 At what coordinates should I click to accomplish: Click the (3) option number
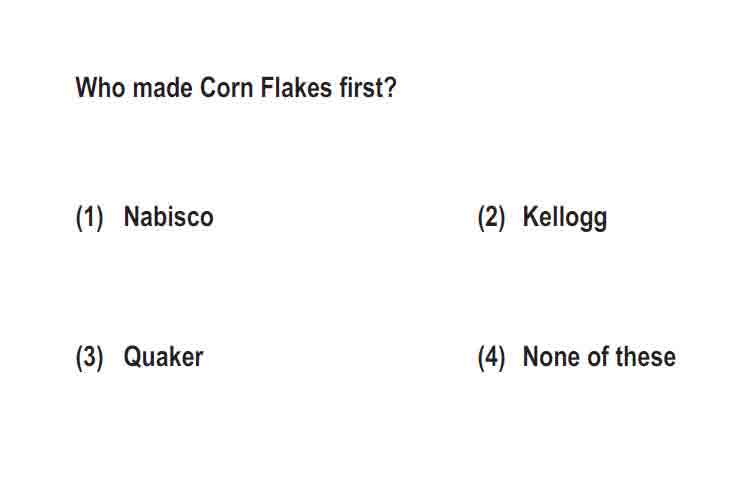pyautogui.click(x=89, y=357)
